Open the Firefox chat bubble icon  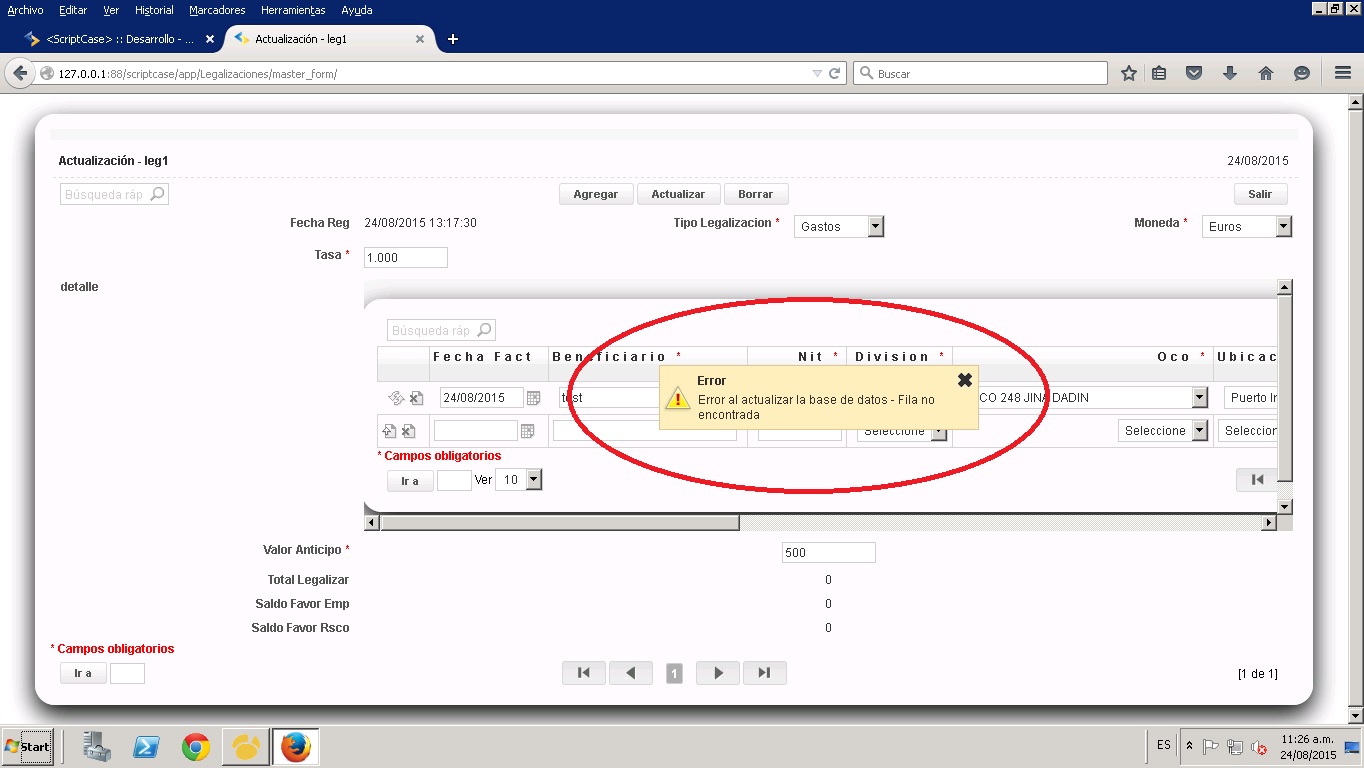point(1302,73)
